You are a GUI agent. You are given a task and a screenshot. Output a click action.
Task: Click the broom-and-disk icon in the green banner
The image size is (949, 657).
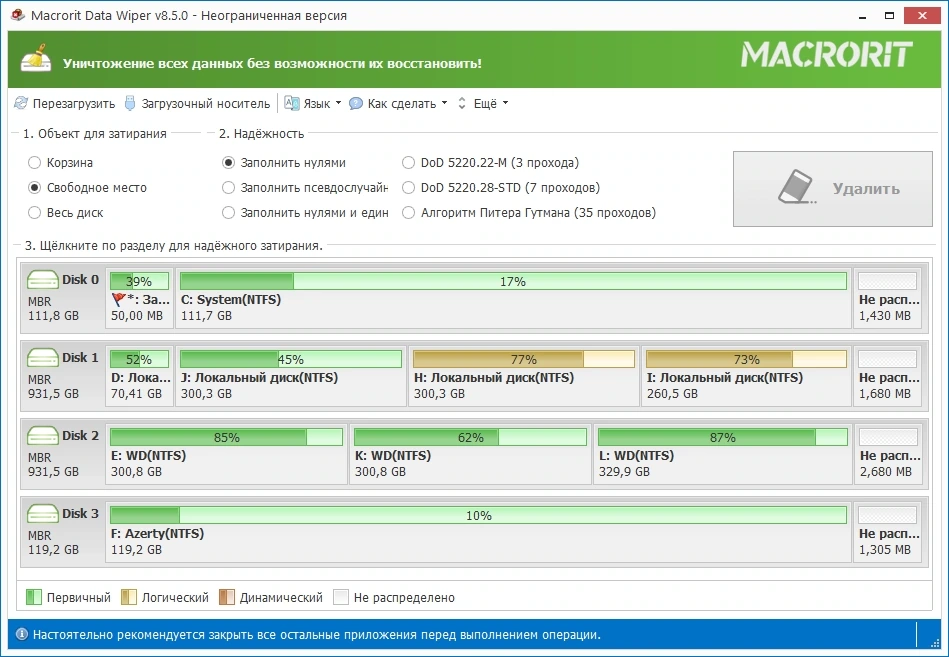[36, 59]
